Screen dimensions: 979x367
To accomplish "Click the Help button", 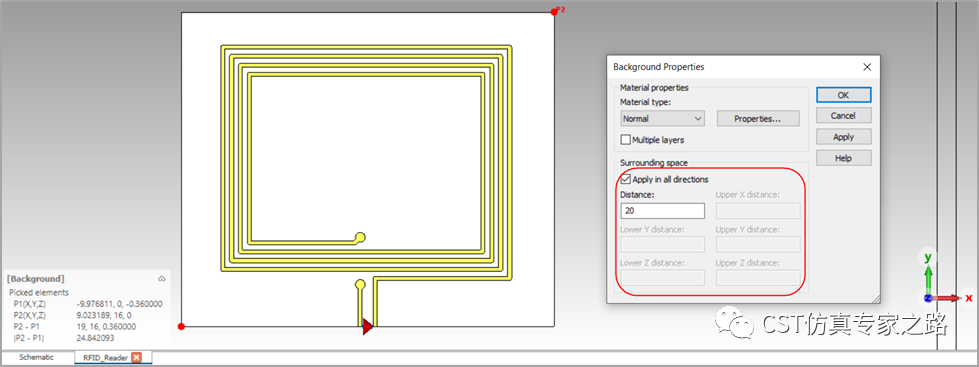I will pos(843,159).
